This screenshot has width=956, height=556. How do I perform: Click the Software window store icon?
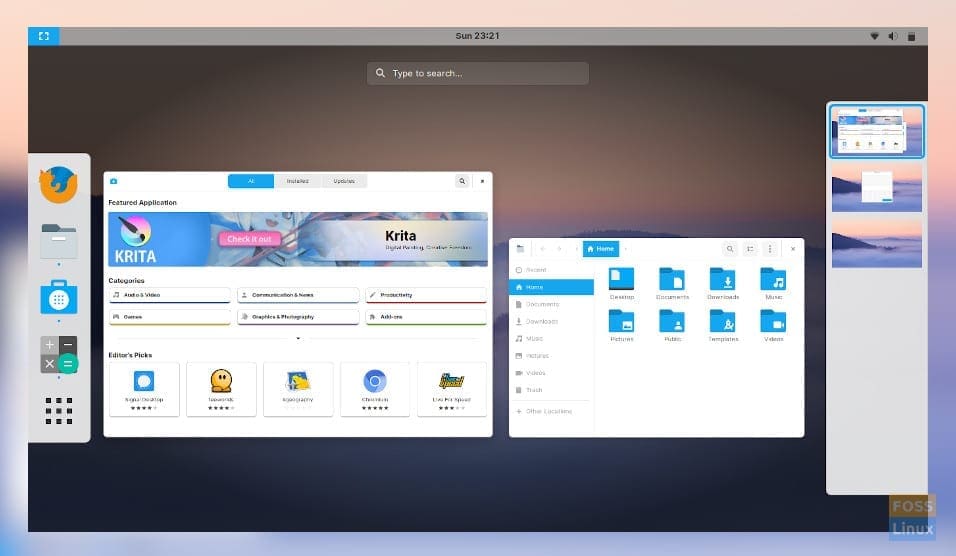113,181
